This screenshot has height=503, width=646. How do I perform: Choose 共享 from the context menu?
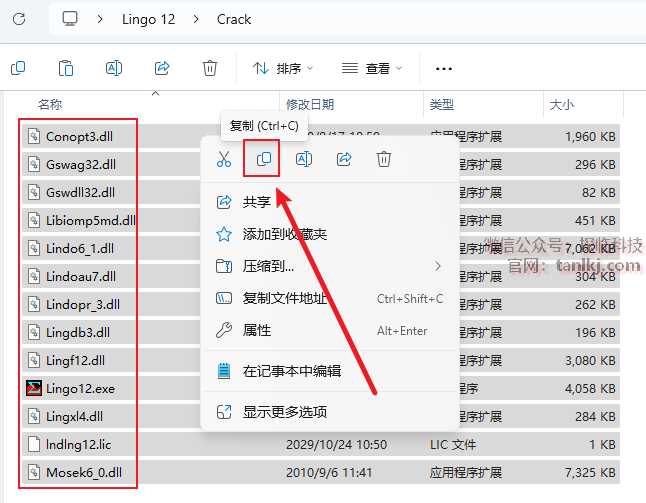coord(330,202)
